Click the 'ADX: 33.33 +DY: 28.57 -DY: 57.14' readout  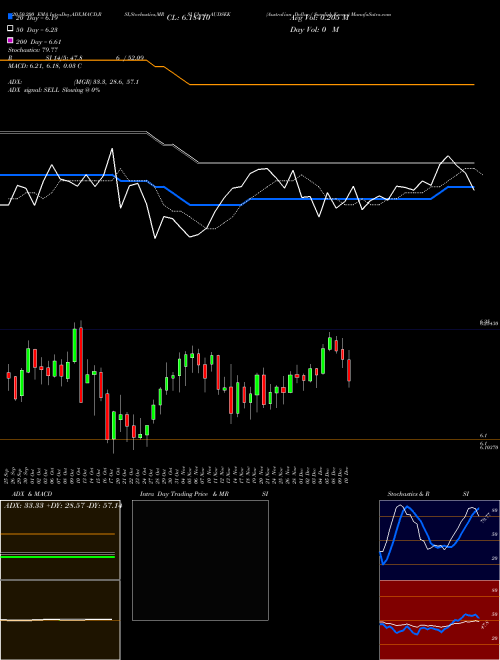click(63, 506)
